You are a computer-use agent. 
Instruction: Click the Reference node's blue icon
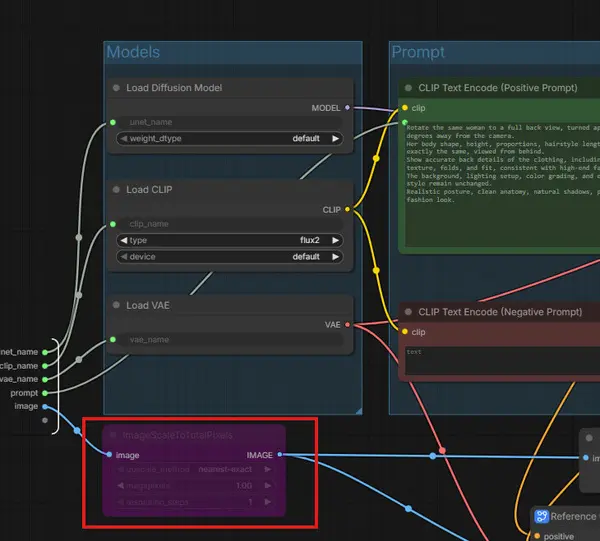tap(541, 516)
